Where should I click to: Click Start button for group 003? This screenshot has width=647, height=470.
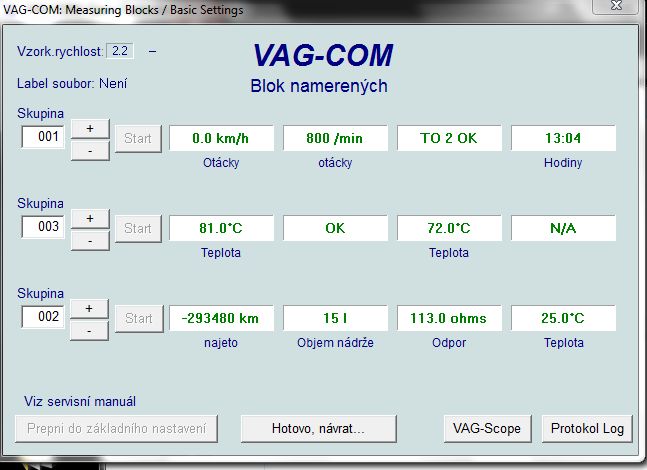(x=138, y=229)
